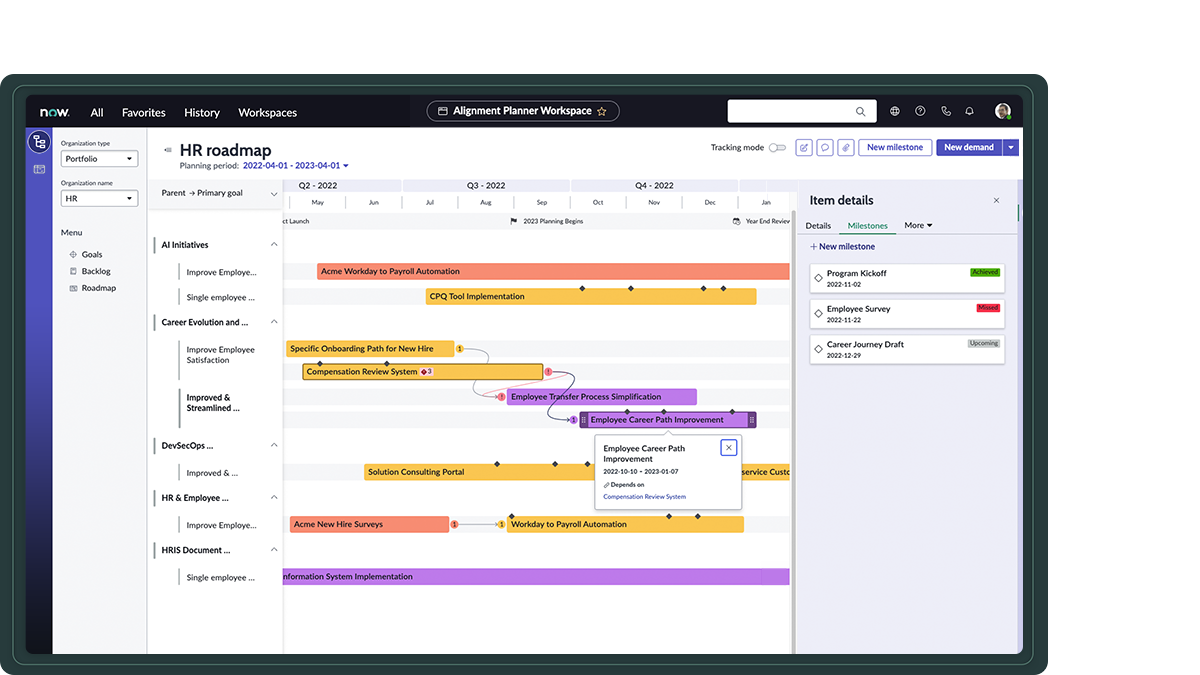Open notifications bell icon

970,112
